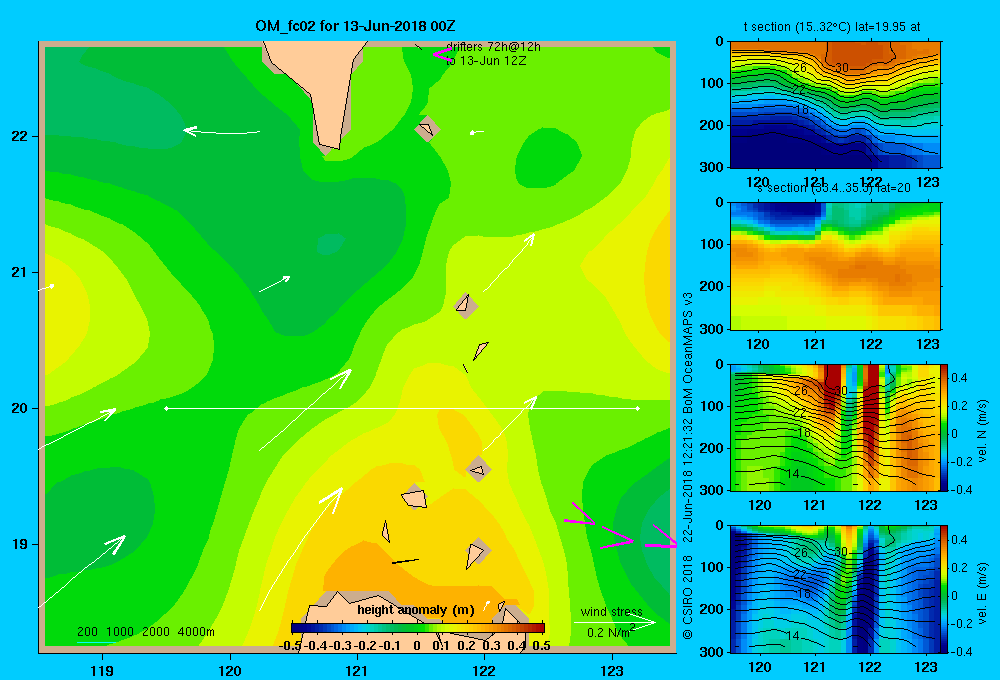The image size is (1000, 680).
Task: Click the "wind stress" legend label
Action: (x=611, y=611)
